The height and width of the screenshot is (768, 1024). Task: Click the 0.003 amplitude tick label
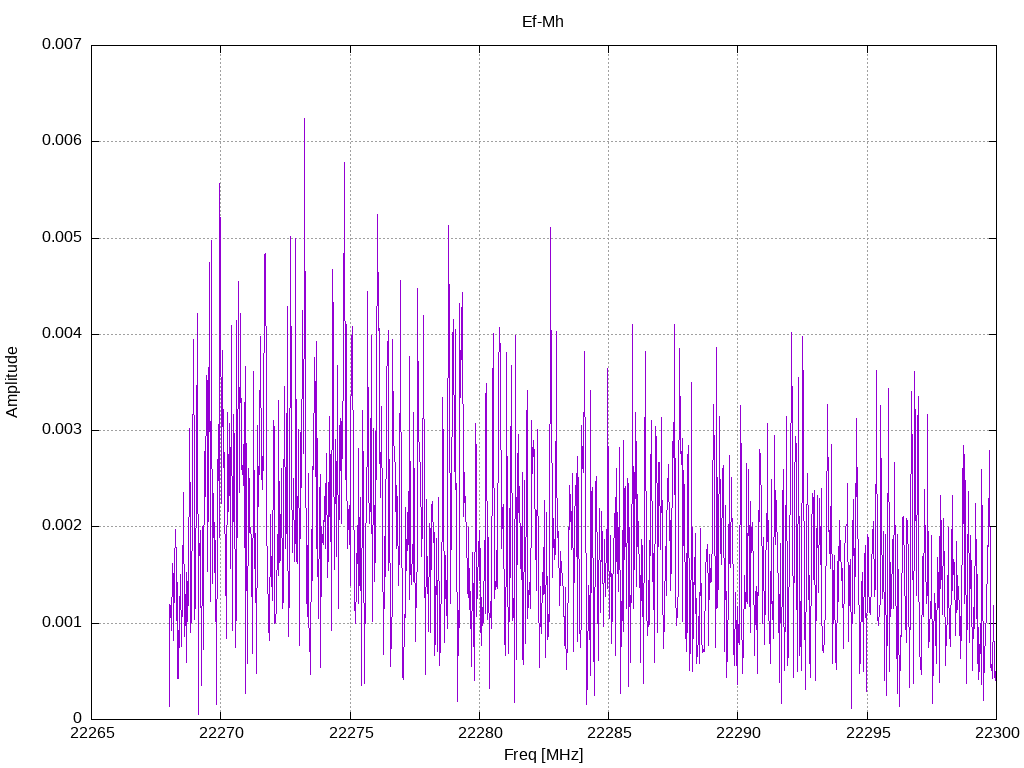pyautogui.click(x=61, y=430)
